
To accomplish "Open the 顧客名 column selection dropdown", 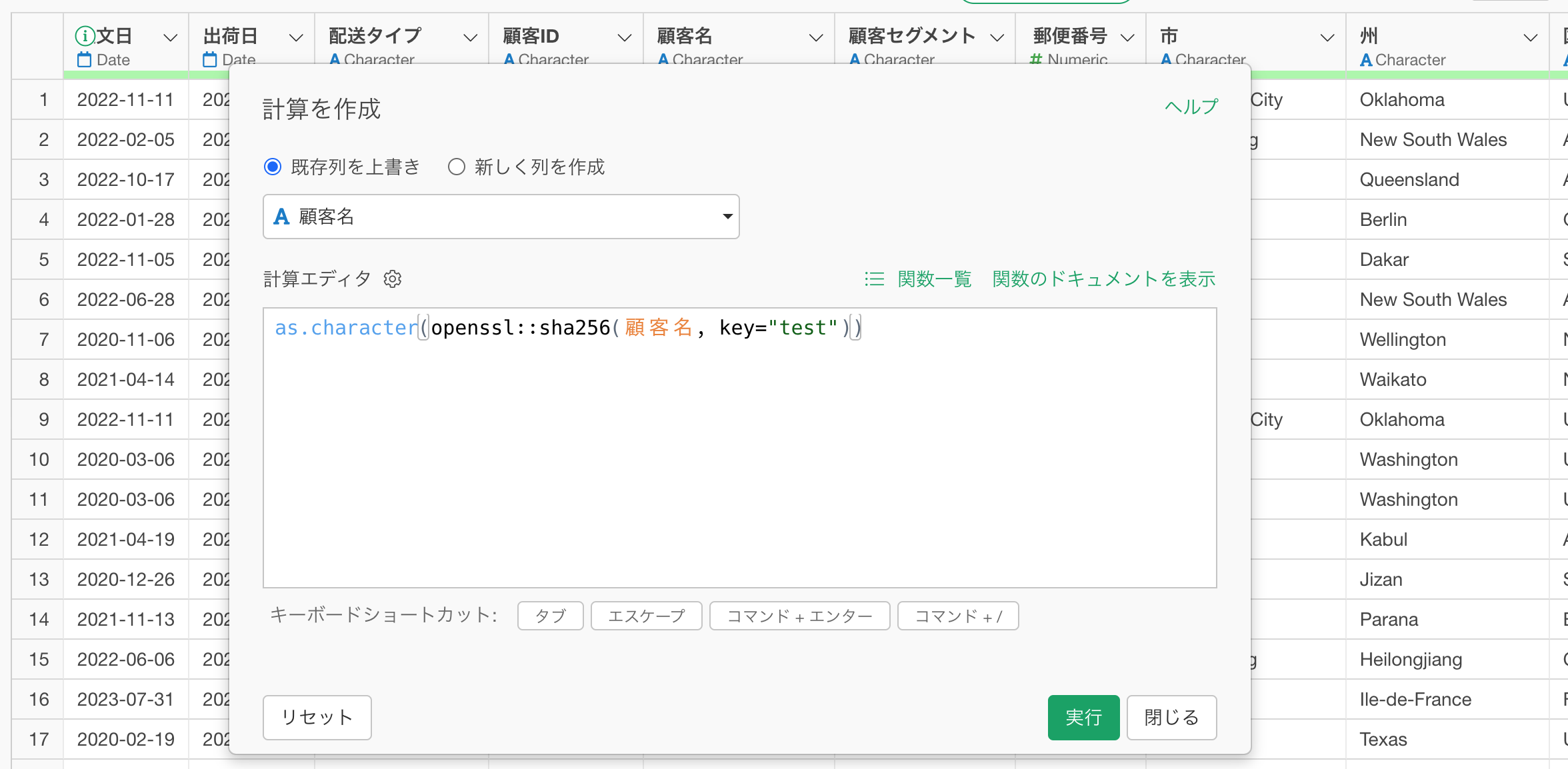I will tap(727, 217).
